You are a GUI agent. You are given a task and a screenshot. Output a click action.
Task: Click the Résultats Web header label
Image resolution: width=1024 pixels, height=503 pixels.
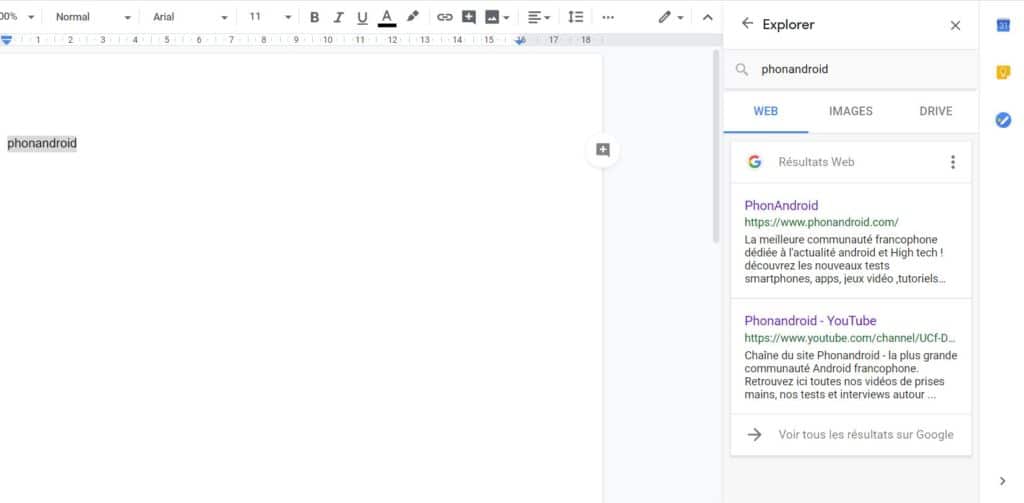(x=816, y=162)
